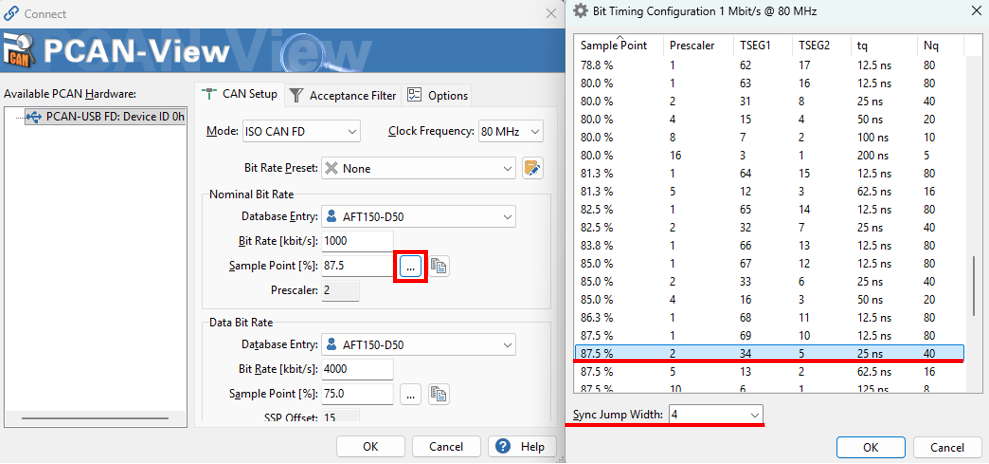Sort by Sample Point column header

click(x=619, y=45)
